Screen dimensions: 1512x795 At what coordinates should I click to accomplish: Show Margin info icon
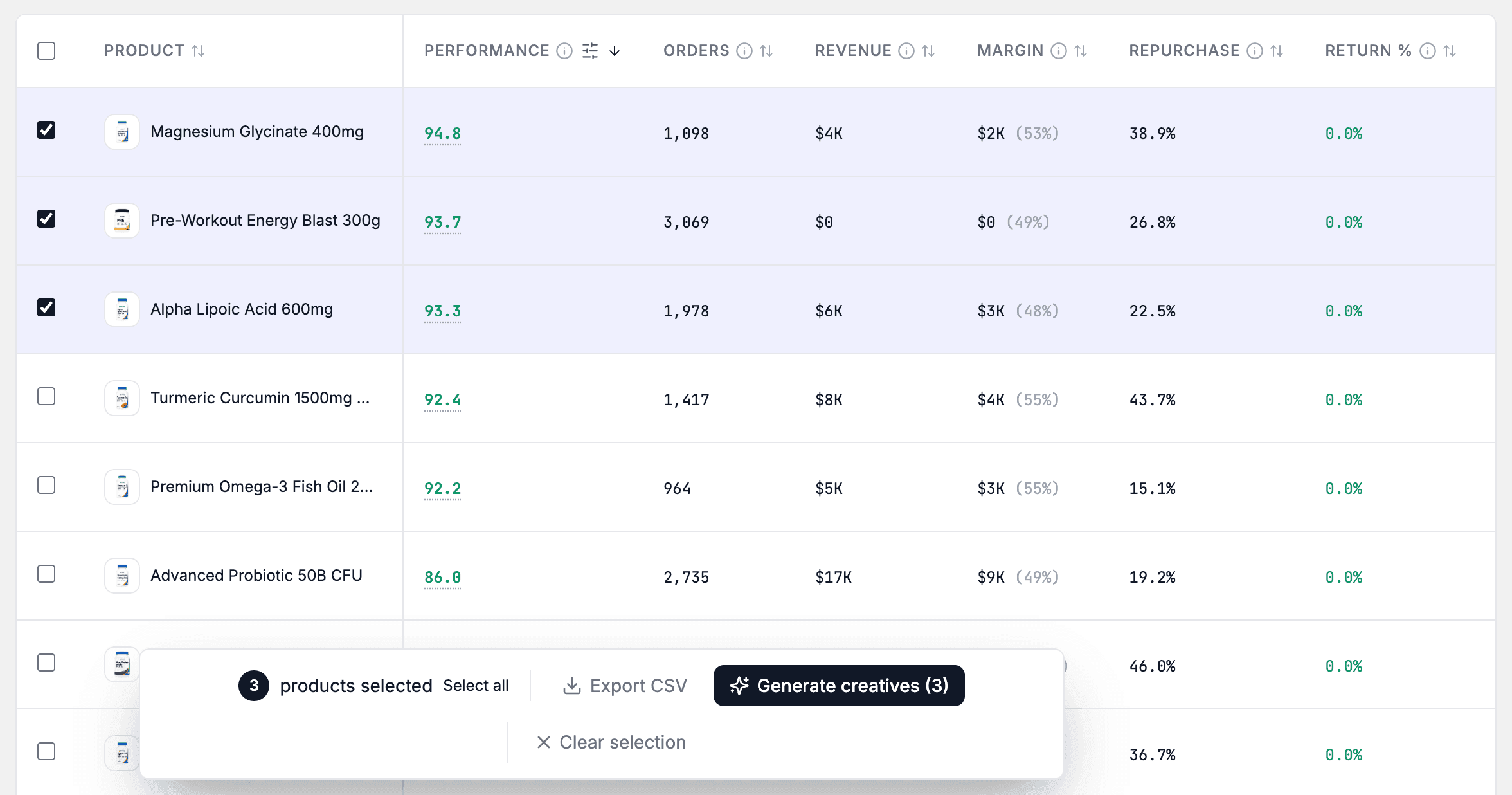pos(1059,51)
